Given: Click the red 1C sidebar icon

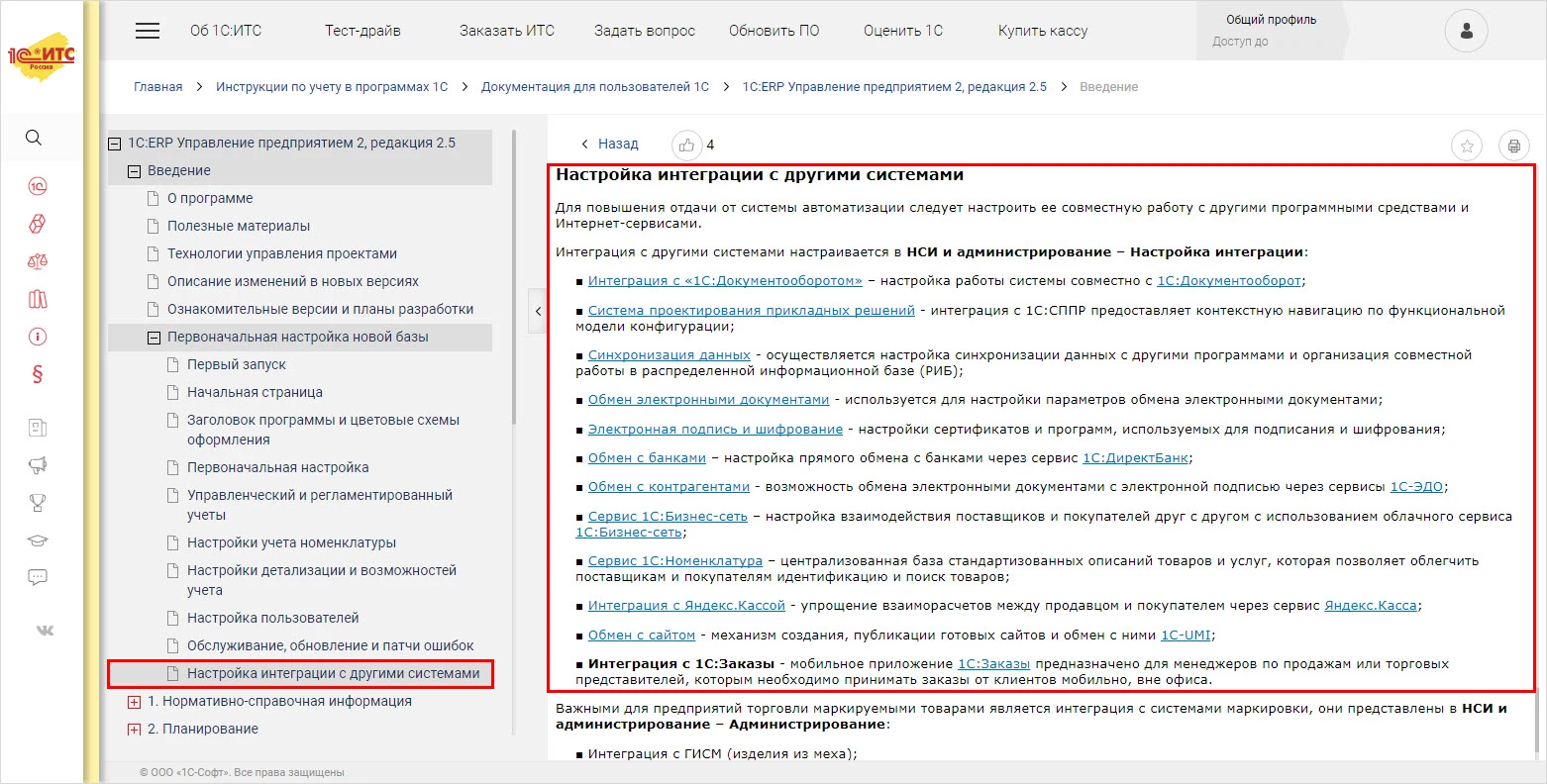Looking at the screenshot, I should 38,187.
